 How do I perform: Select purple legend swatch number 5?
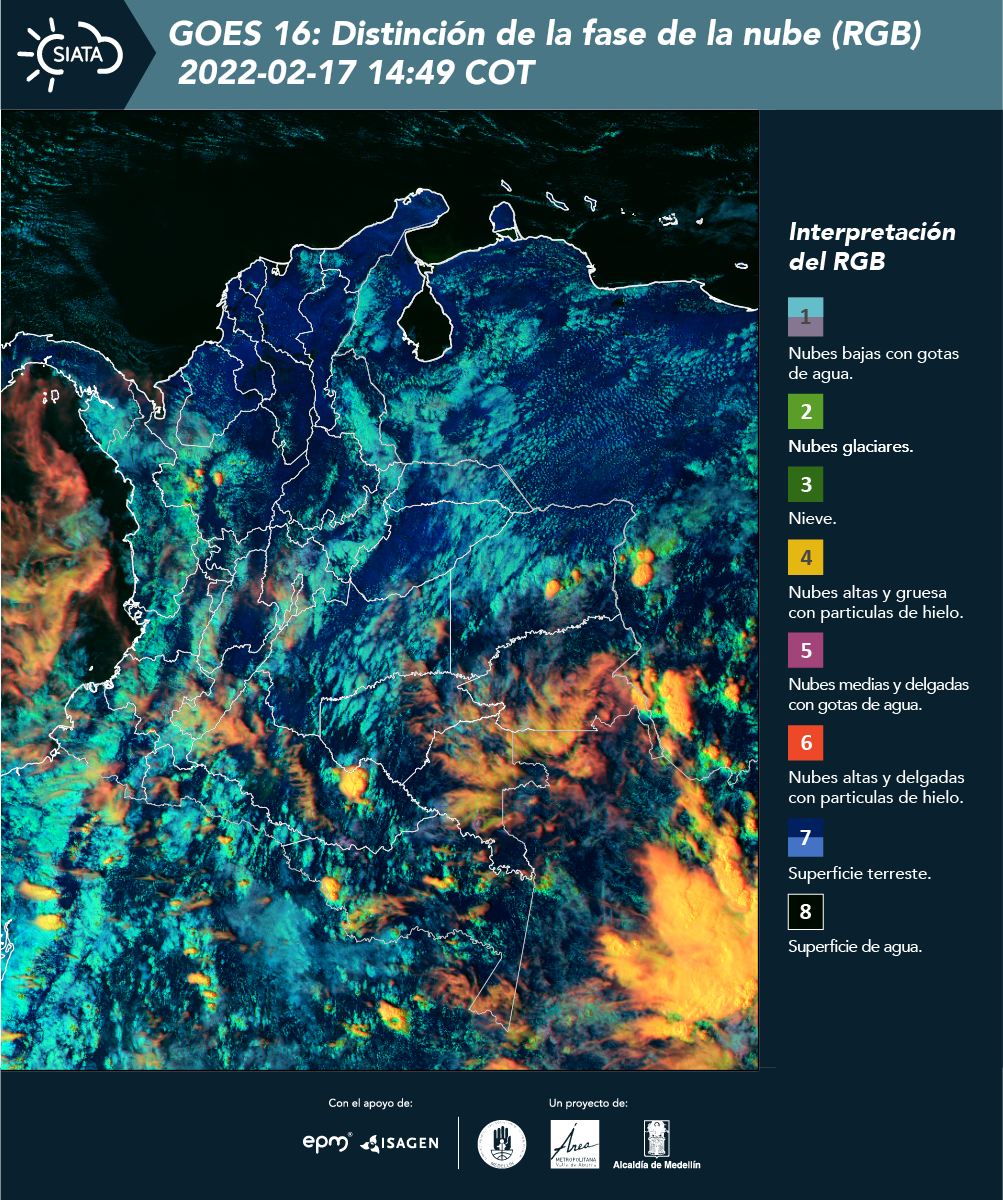click(805, 650)
